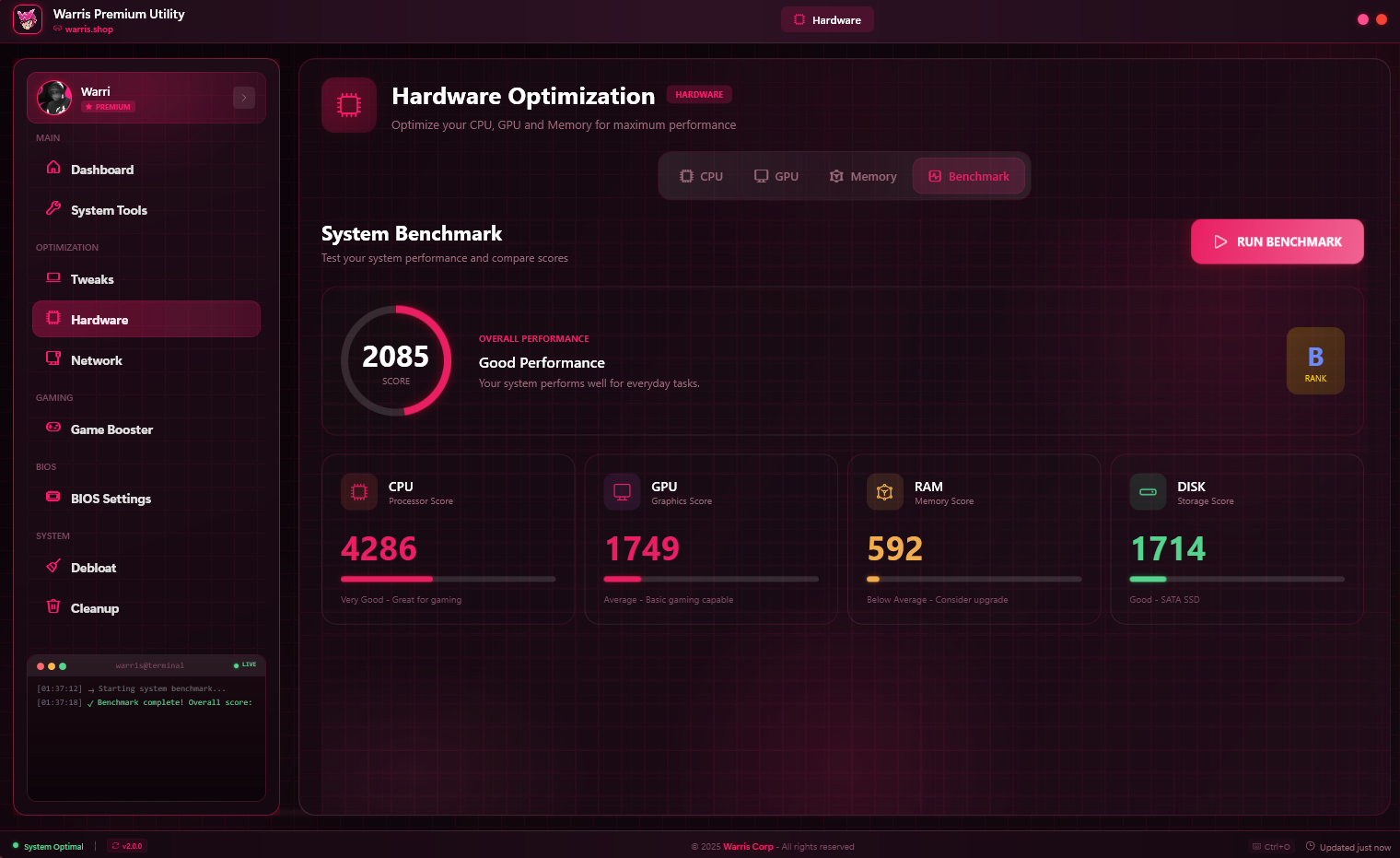Select the GPU monitor icon on the Graphics Score card
The image size is (1400, 858).
622,491
